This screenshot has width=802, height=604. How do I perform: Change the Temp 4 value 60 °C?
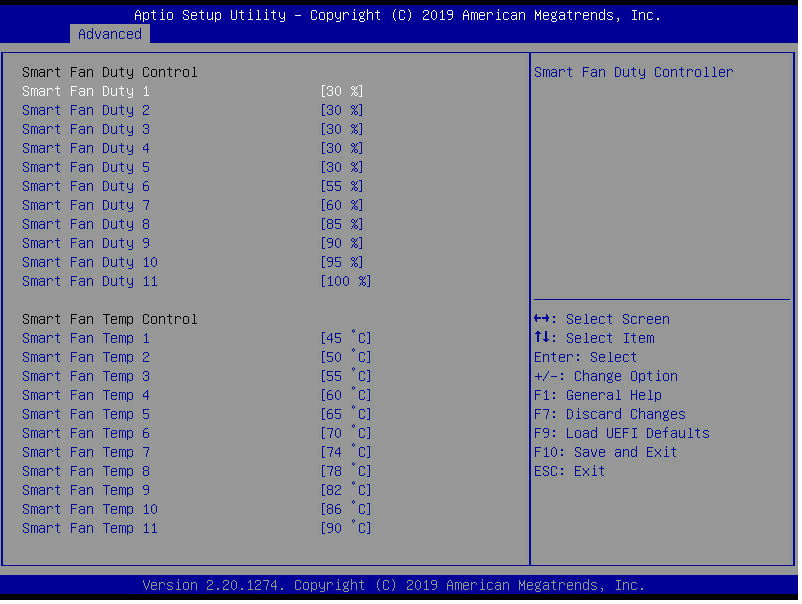click(346, 395)
